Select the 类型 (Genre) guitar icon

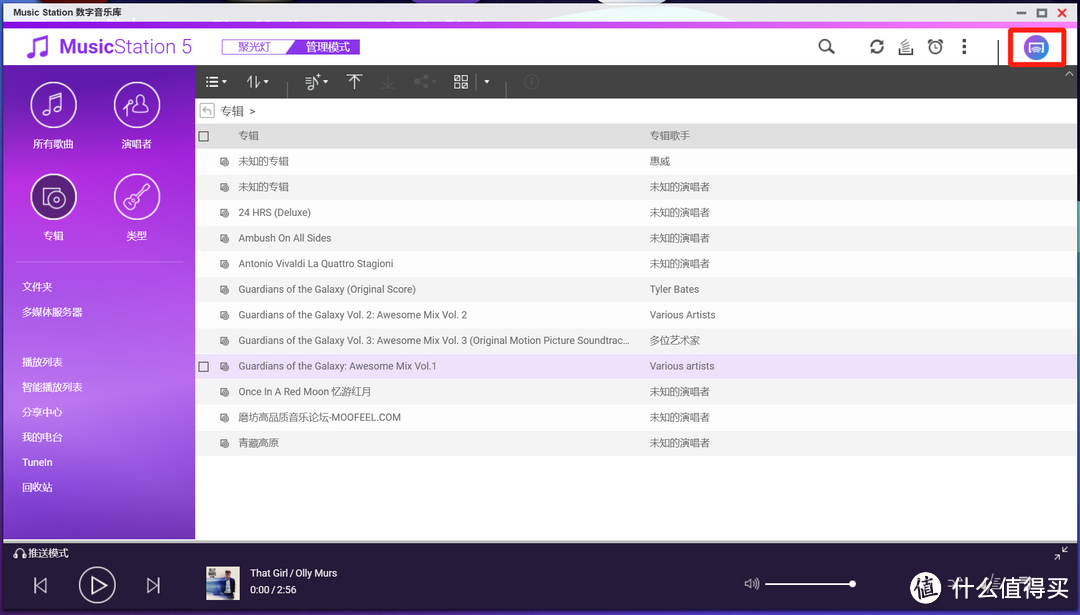137,197
